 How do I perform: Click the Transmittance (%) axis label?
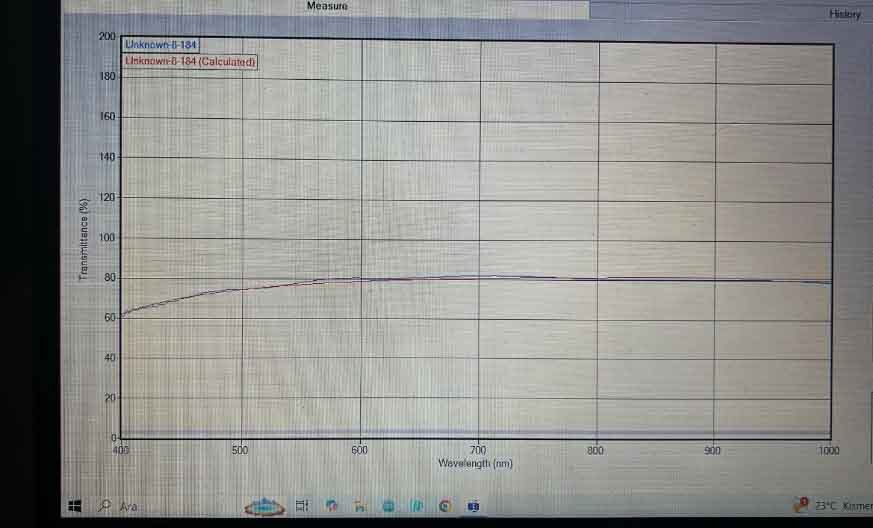click(x=85, y=237)
